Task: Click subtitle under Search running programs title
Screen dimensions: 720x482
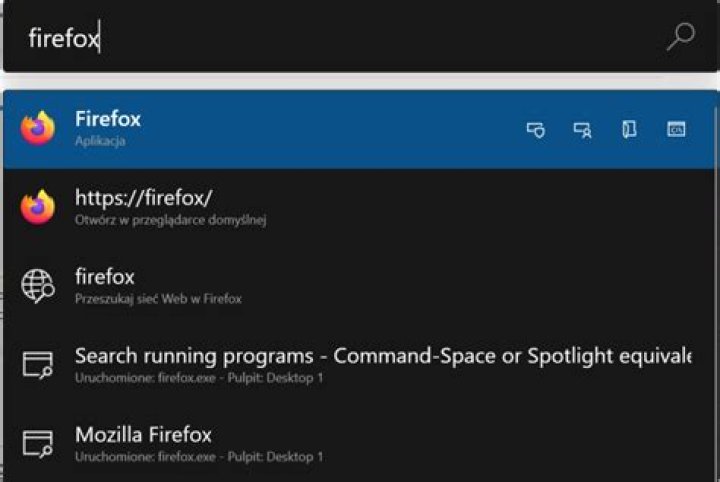Action: [199, 378]
